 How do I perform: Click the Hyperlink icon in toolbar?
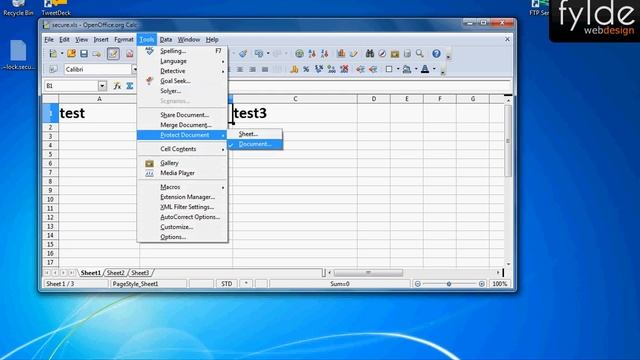point(299,53)
